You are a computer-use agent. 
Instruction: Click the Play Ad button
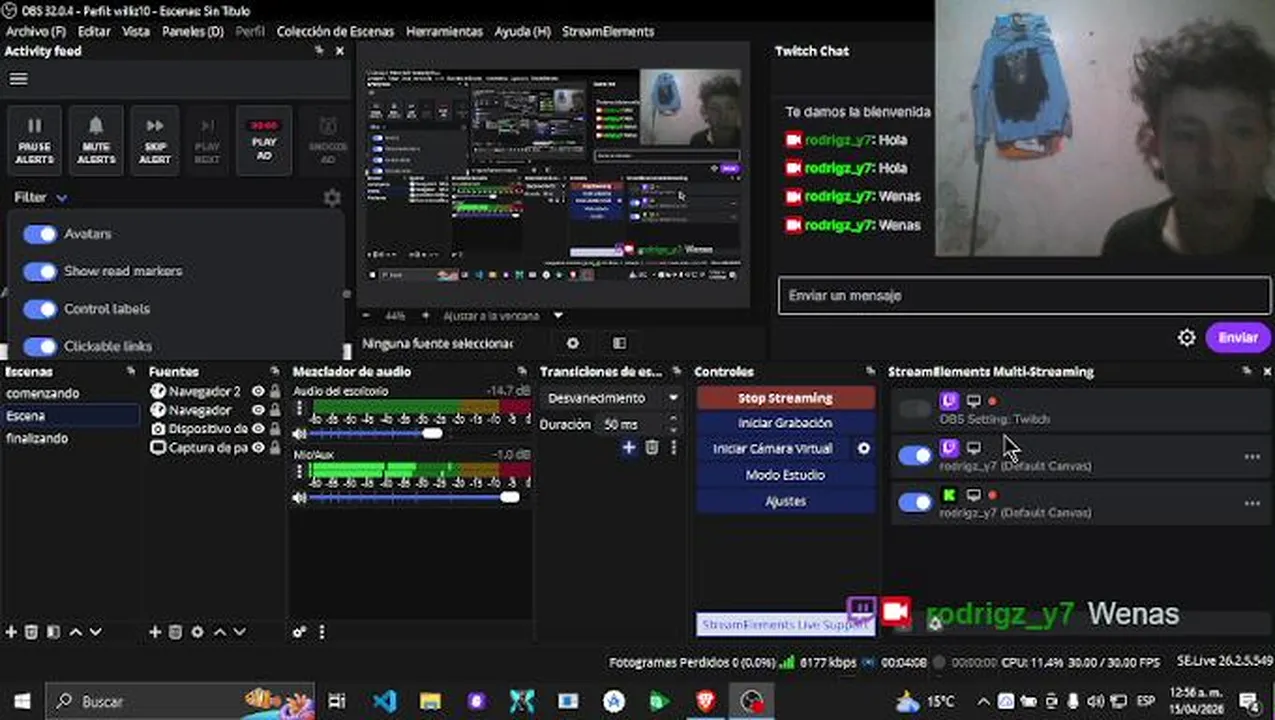tap(264, 141)
